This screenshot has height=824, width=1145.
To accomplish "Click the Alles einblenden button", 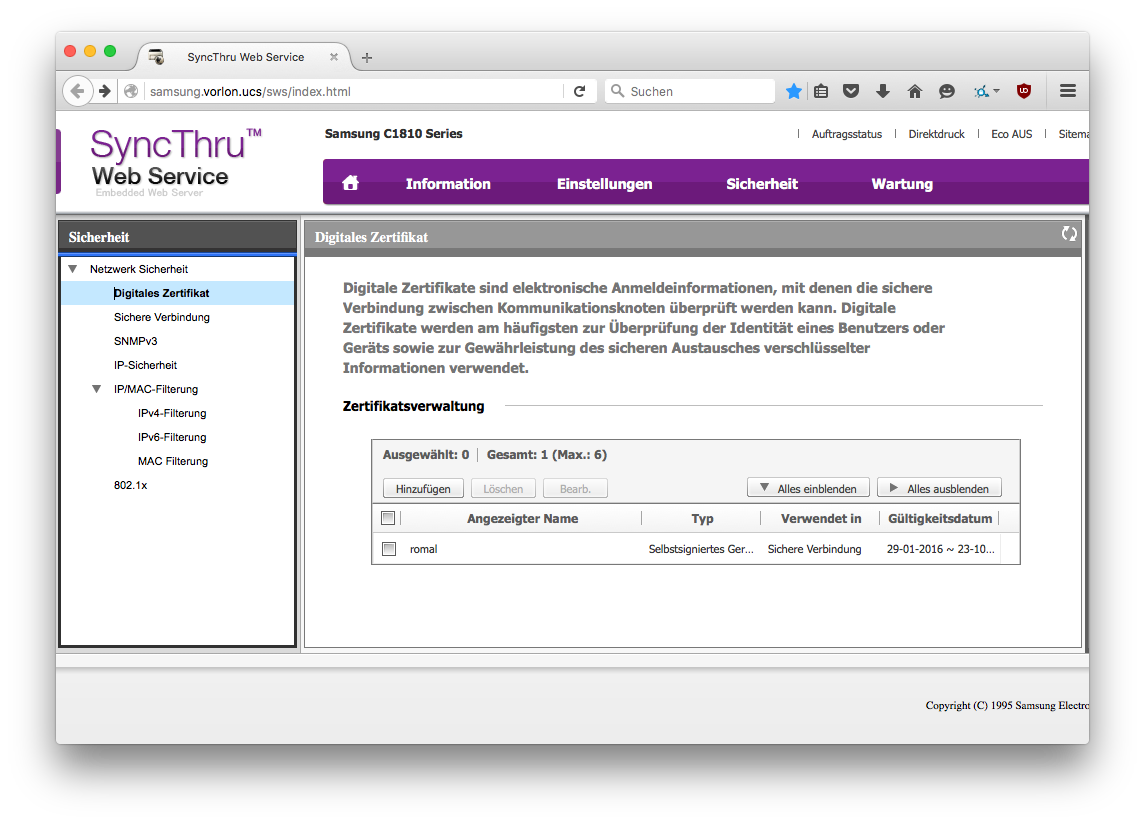I will click(808, 488).
